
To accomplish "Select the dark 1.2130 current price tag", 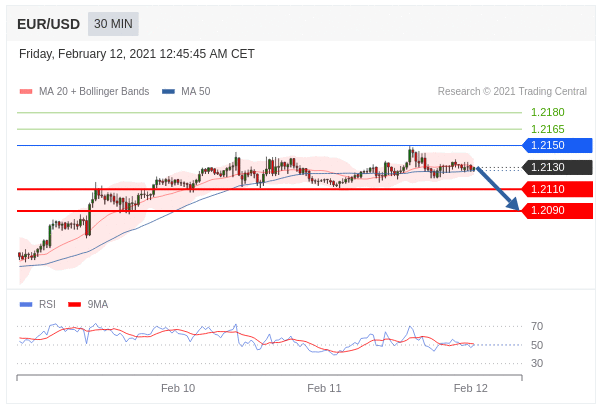I will coord(558,167).
